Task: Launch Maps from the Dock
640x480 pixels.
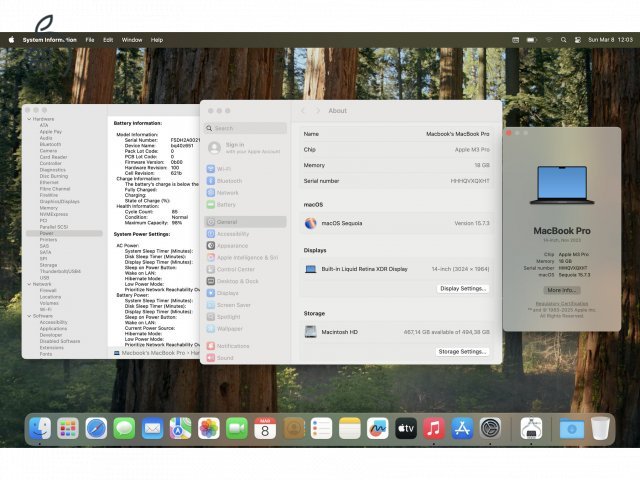Action: [x=180, y=428]
